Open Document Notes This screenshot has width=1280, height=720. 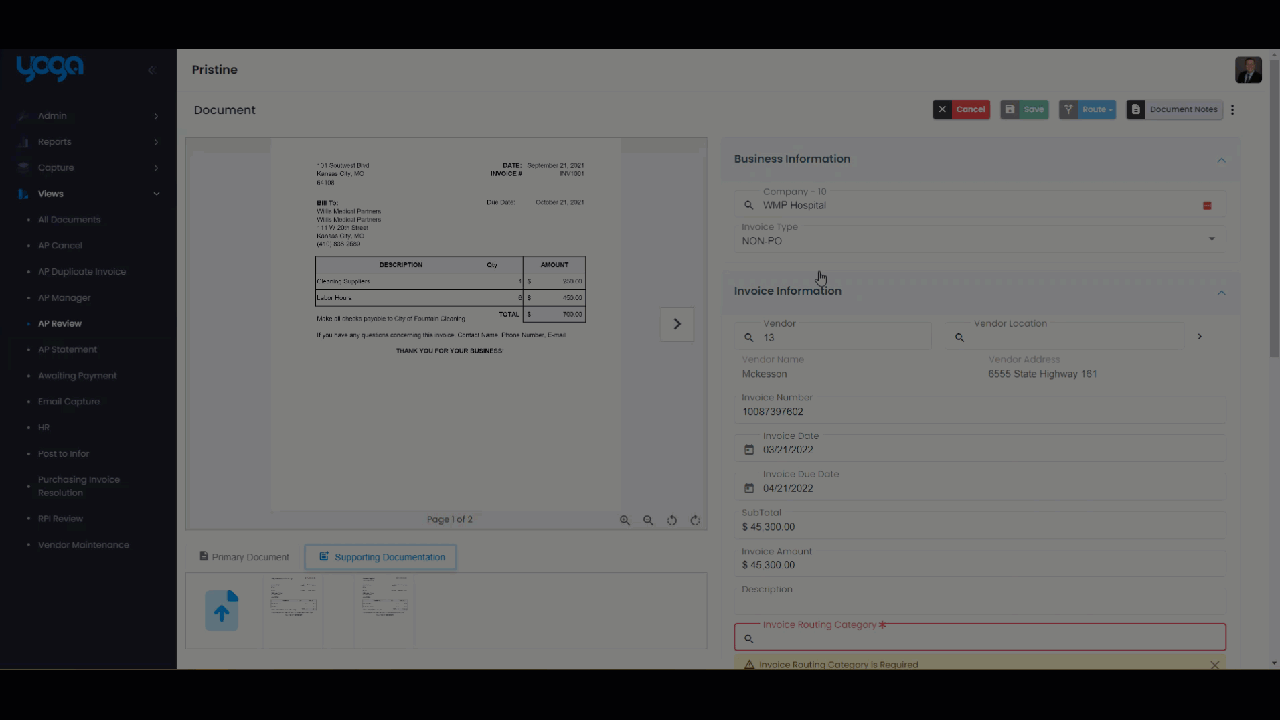click(x=1174, y=110)
